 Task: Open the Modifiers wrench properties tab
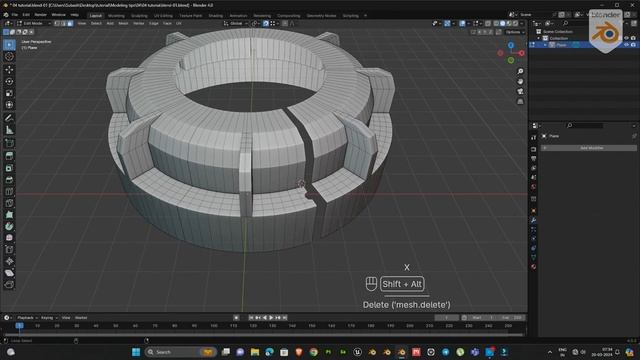click(x=533, y=220)
